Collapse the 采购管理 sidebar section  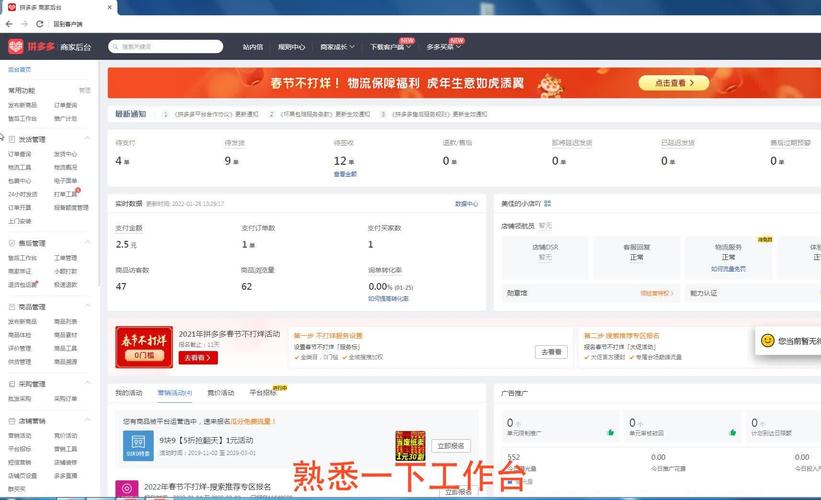pos(87,383)
